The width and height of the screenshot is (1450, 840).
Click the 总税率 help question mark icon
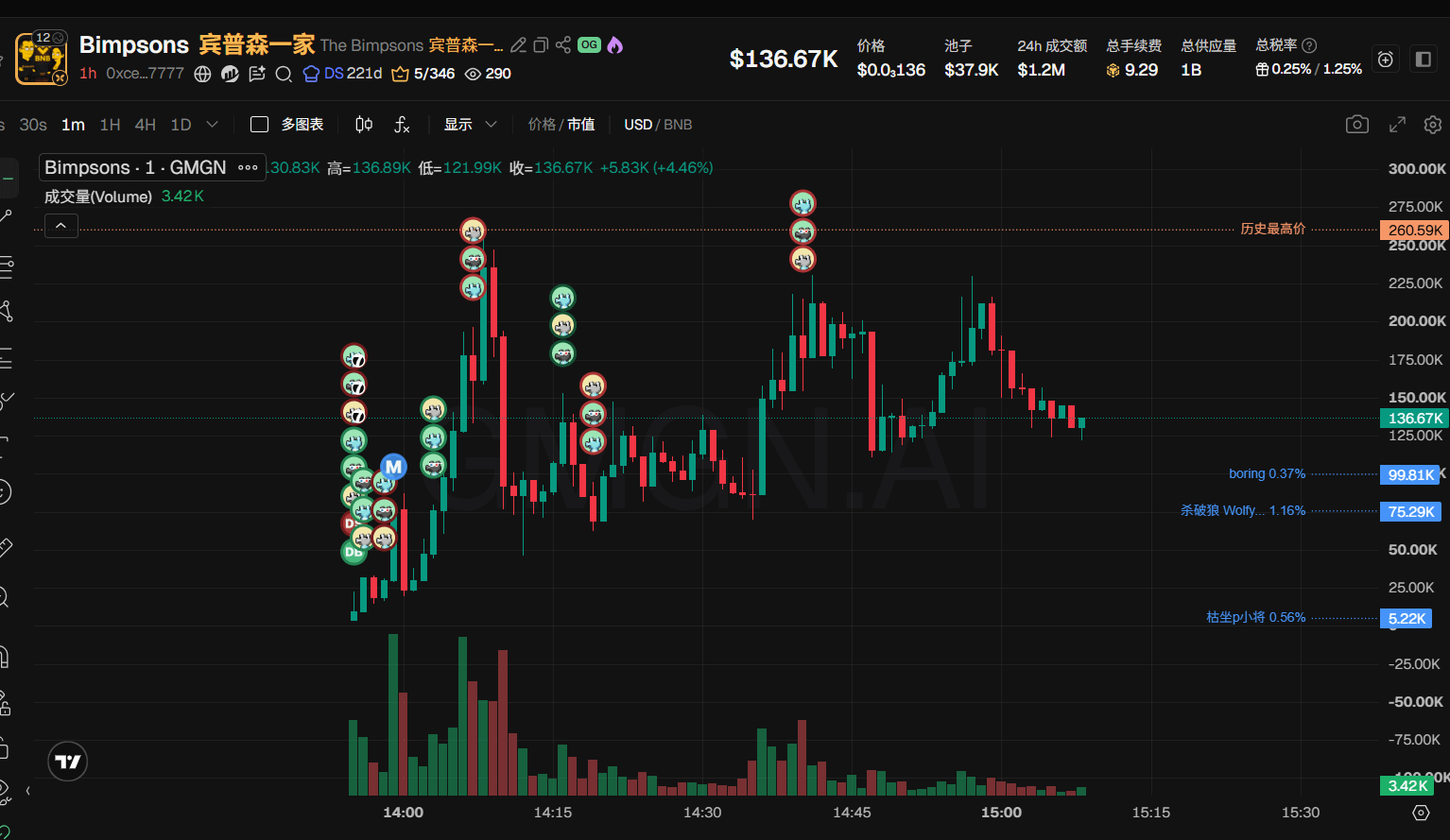click(x=1309, y=45)
